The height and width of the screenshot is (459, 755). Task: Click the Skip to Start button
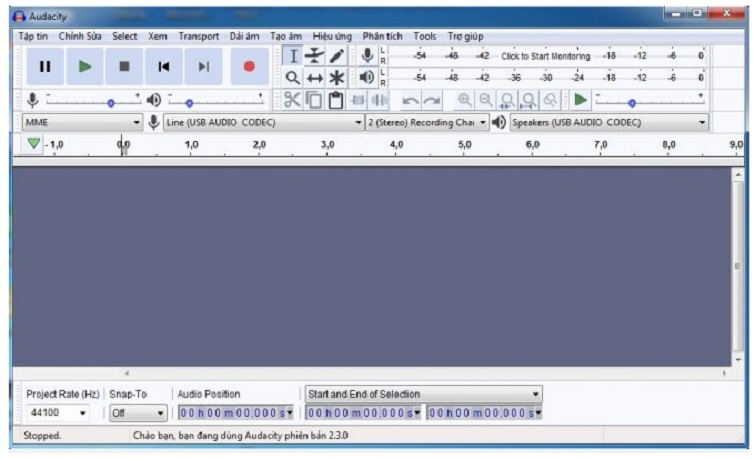pyautogui.click(x=164, y=67)
